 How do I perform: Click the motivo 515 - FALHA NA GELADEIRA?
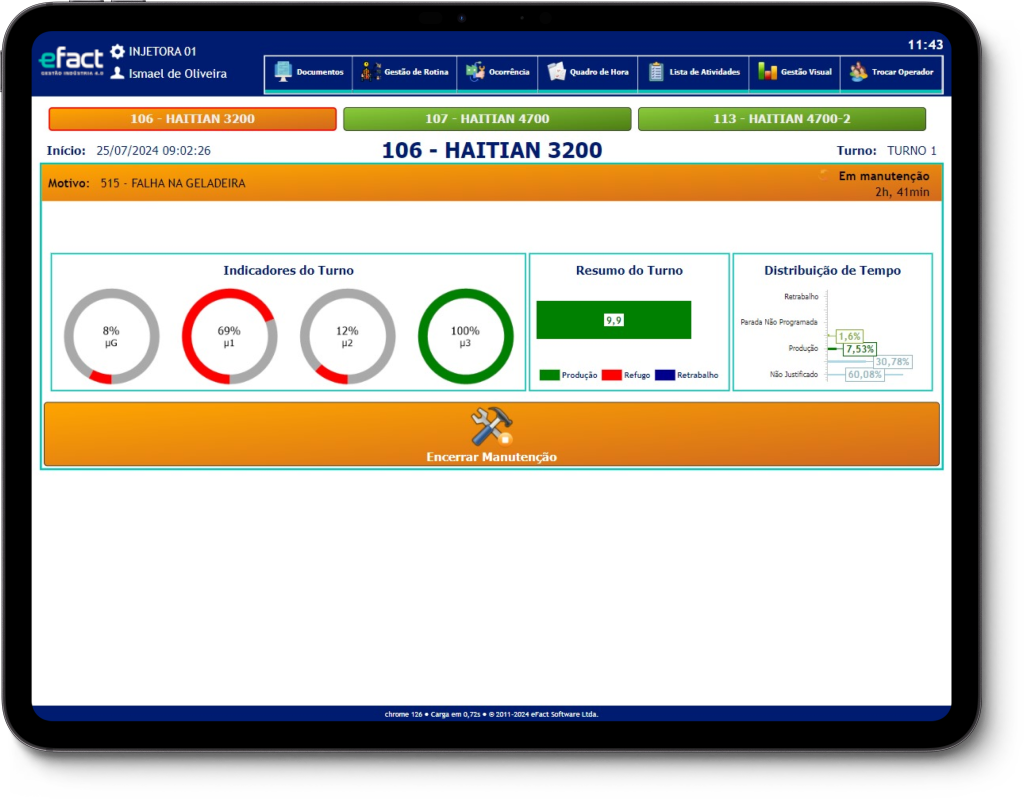click(x=173, y=184)
